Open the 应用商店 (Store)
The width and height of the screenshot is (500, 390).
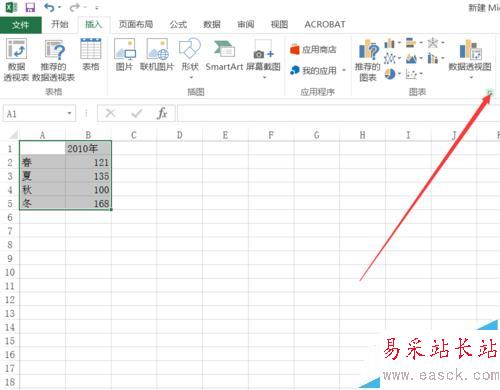tap(313, 50)
